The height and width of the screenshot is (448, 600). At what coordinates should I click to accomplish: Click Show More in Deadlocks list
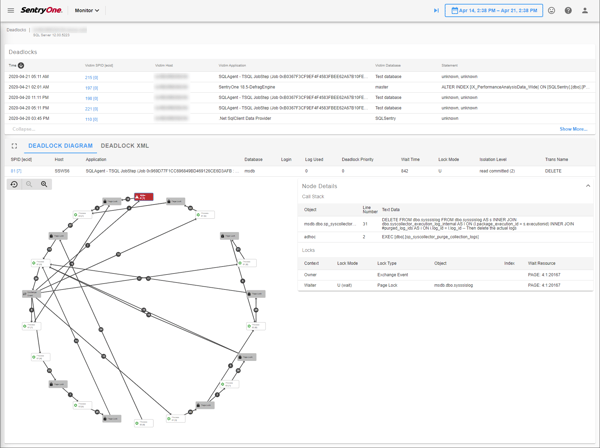[x=573, y=129]
